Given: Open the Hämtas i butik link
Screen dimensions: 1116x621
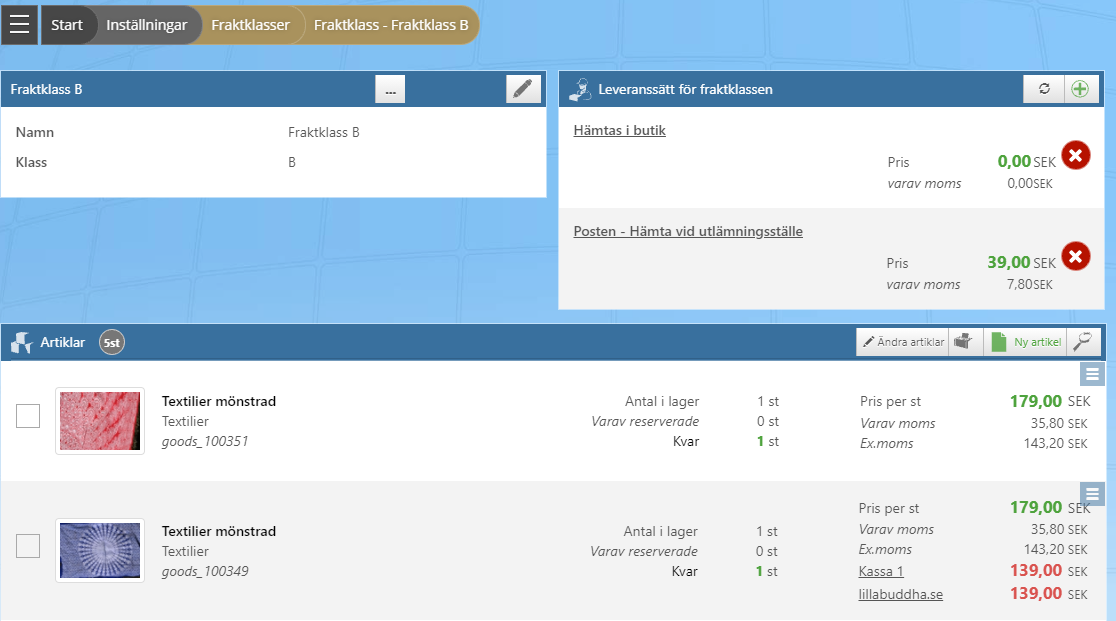Looking at the screenshot, I should coord(620,130).
